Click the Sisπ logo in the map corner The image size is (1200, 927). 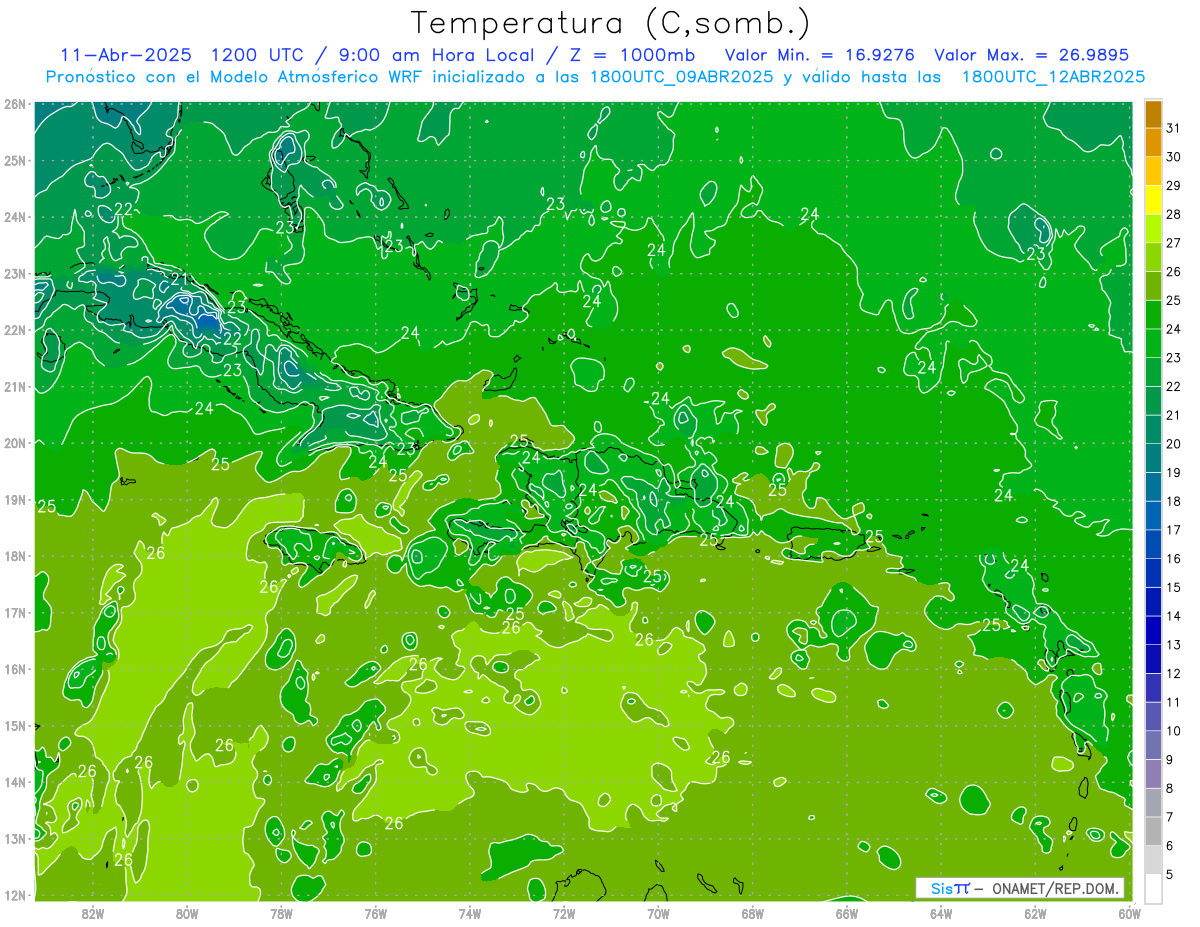tap(951, 888)
